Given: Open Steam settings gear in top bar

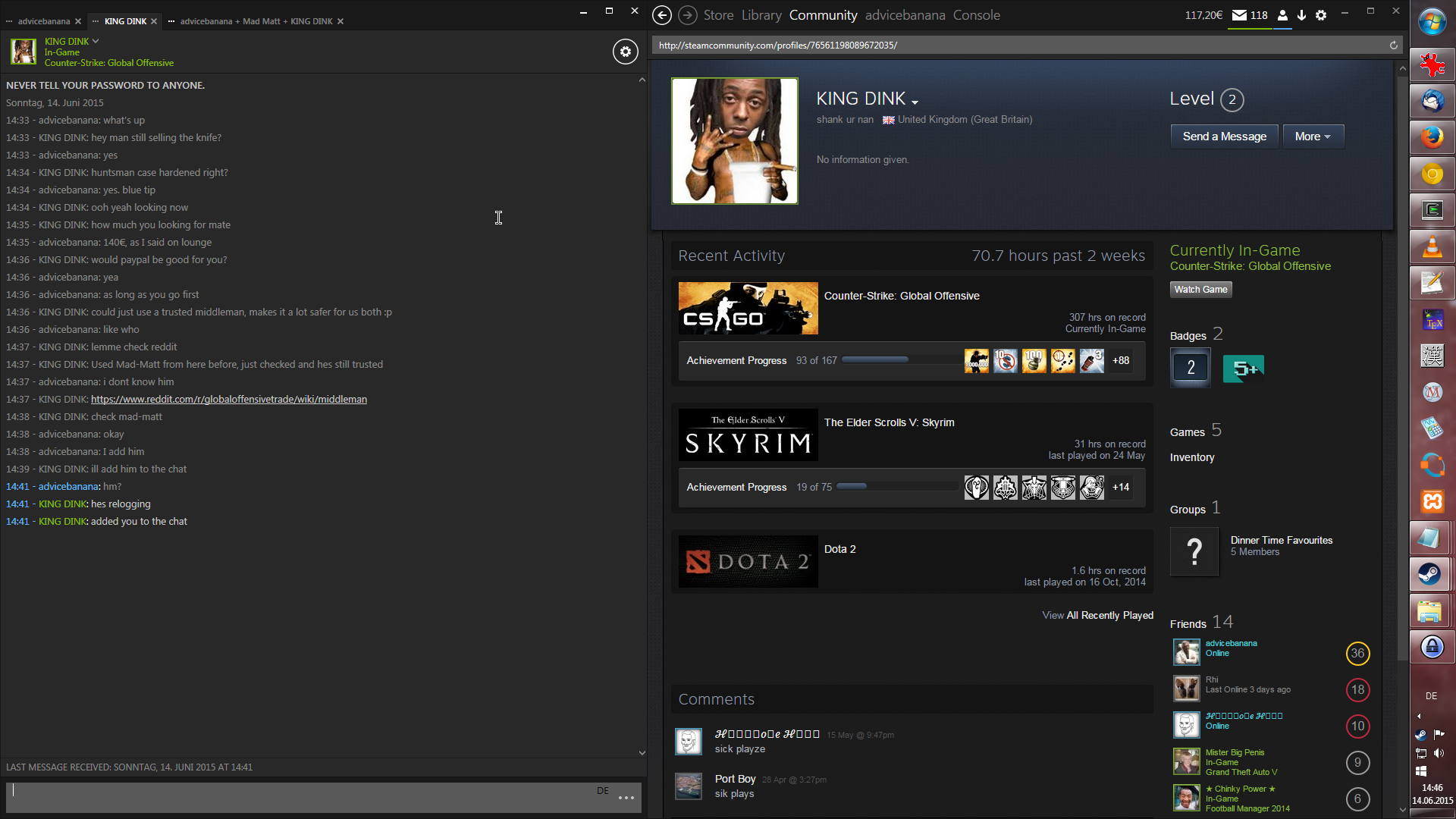Looking at the screenshot, I should click(1321, 15).
